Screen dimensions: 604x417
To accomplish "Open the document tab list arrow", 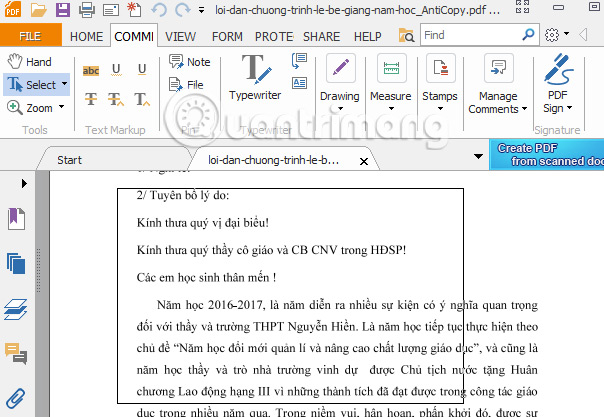I will [x=478, y=156].
